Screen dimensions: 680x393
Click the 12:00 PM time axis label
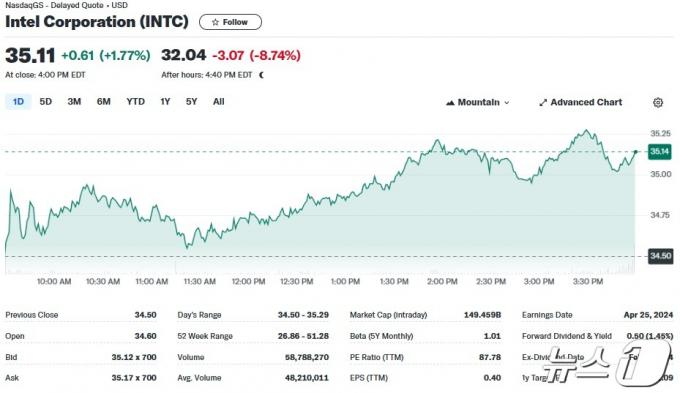[248, 282]
